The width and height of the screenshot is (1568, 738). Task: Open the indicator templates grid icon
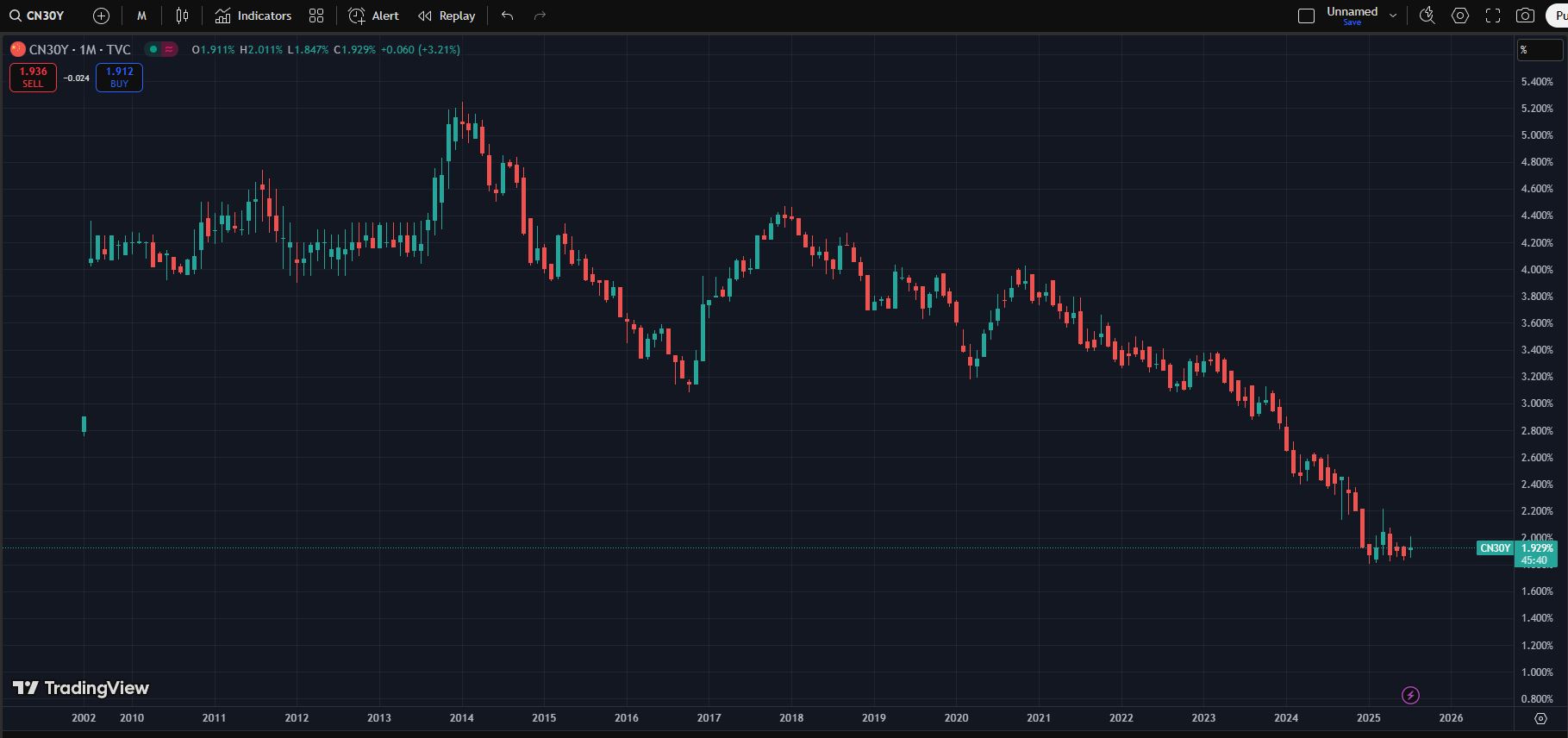pyautogui.click(x=316, y=16)
